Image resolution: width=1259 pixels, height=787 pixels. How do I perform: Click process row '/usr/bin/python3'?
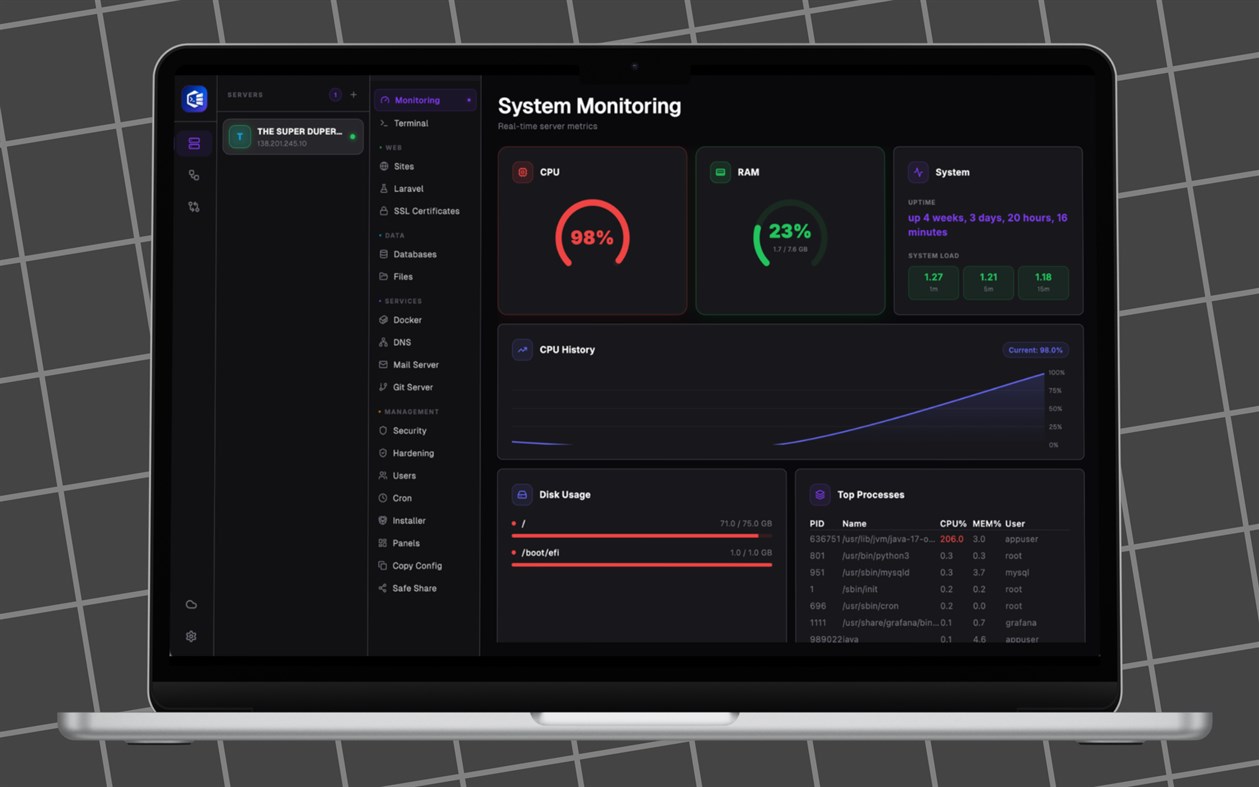(938, 556)
